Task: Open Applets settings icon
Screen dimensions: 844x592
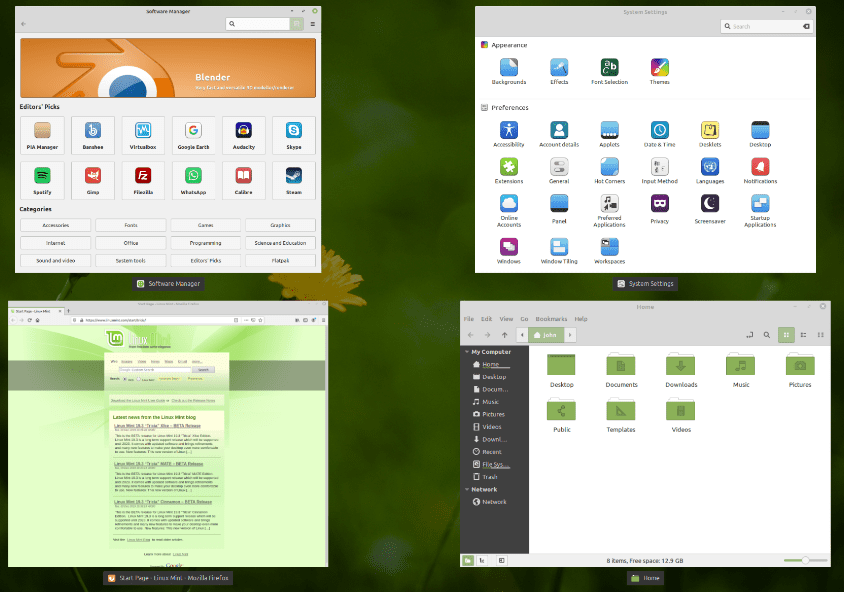Action: click(609, 135)
